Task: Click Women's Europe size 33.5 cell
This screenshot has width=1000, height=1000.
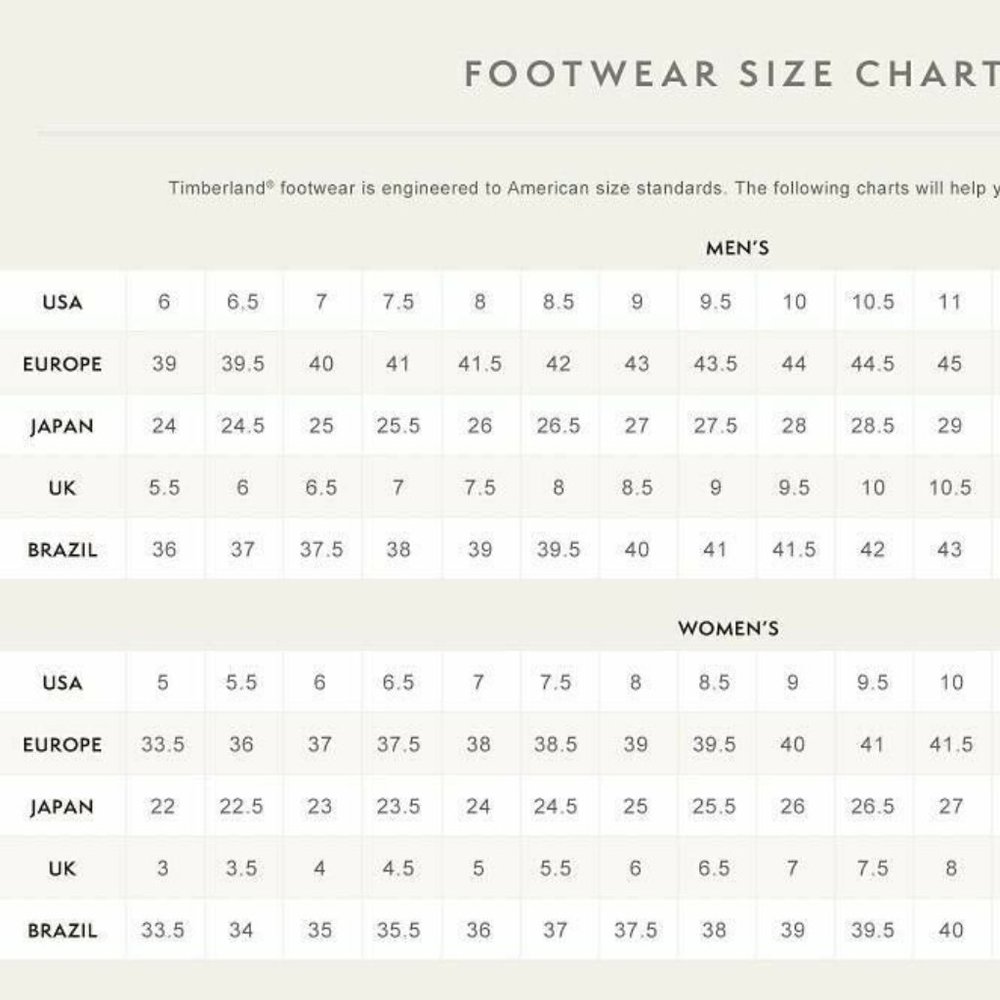Action: point(163,745)
